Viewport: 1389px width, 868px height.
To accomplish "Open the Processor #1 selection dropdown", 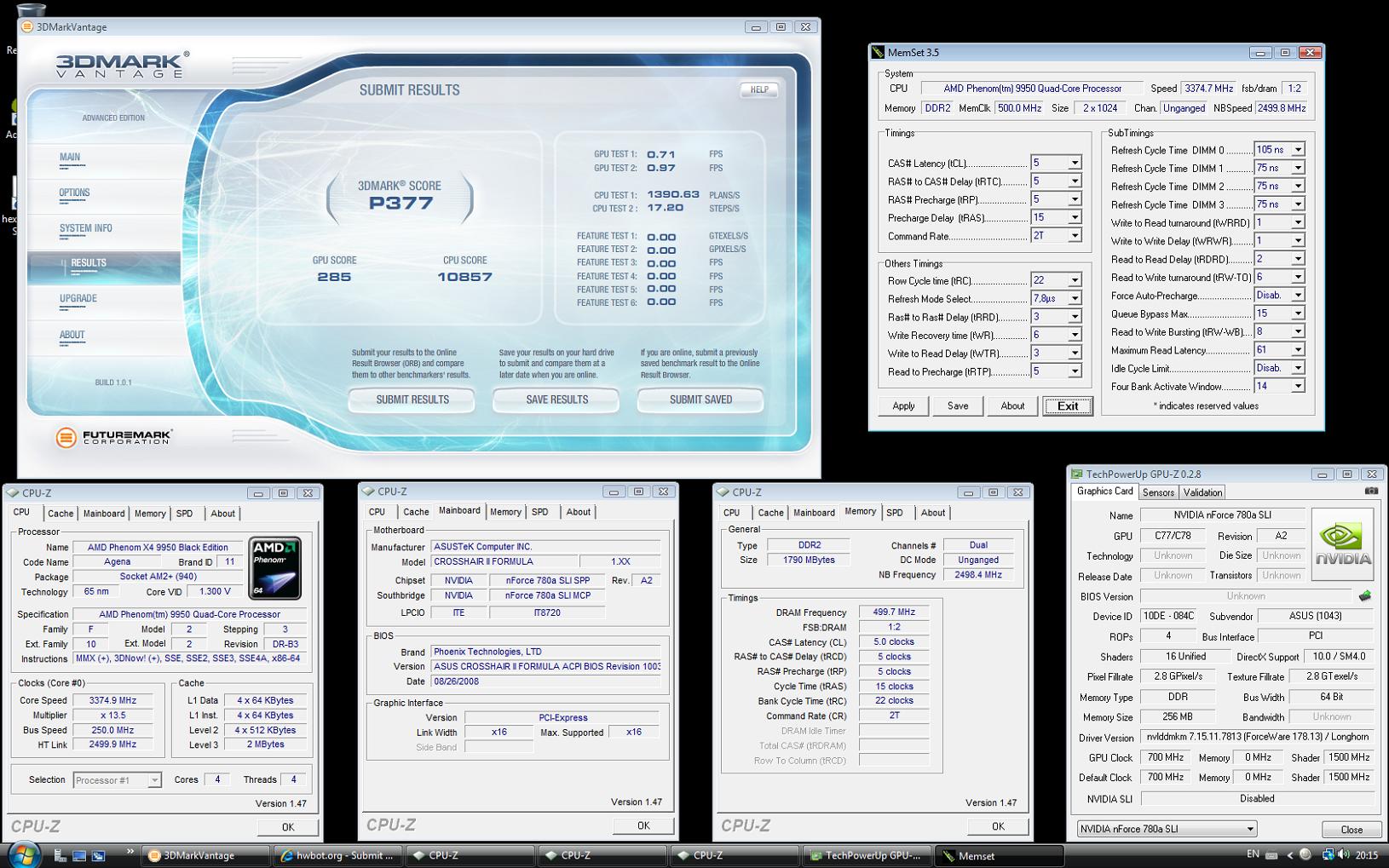I will [118, 779].
